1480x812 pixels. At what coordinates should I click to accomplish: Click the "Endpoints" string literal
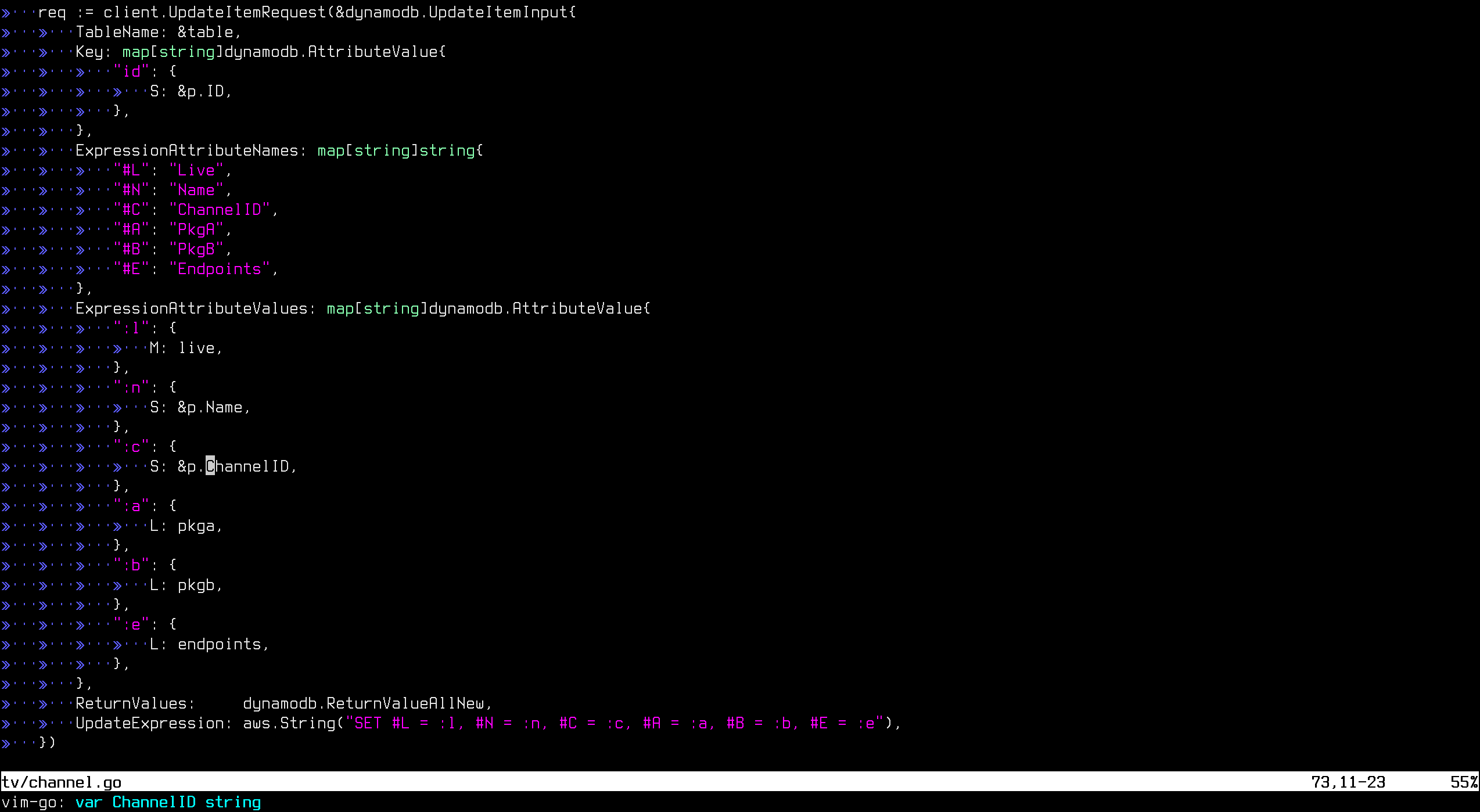click(x=219, y=269)
